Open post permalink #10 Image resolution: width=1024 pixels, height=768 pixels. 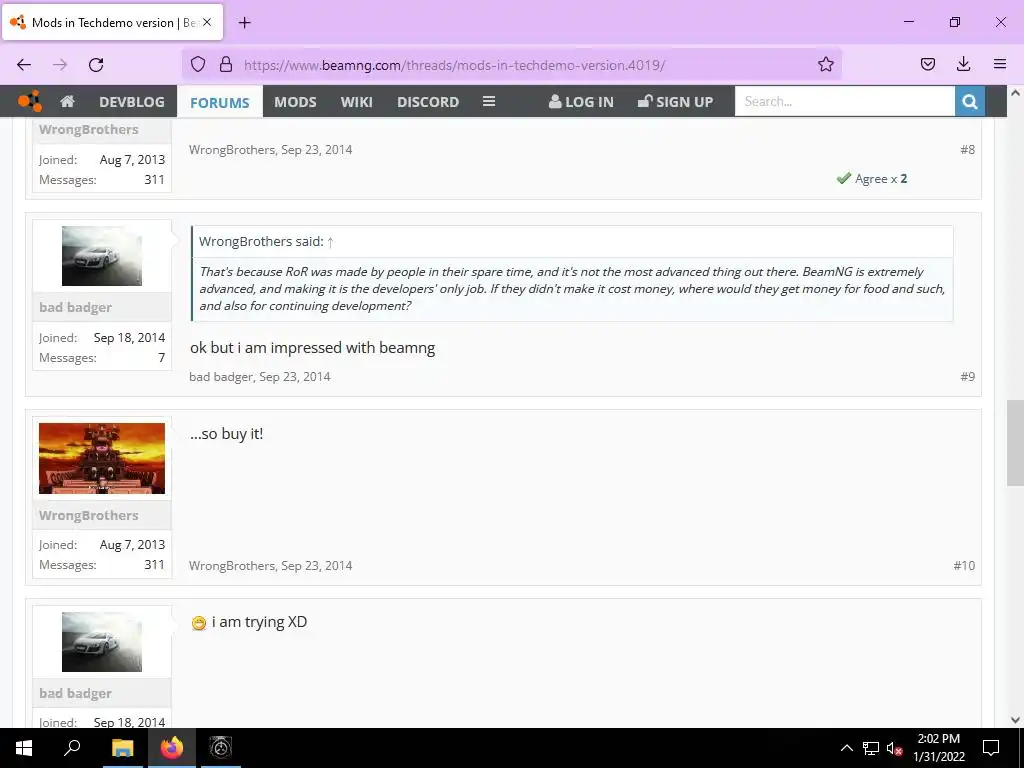tap(964, 566)
